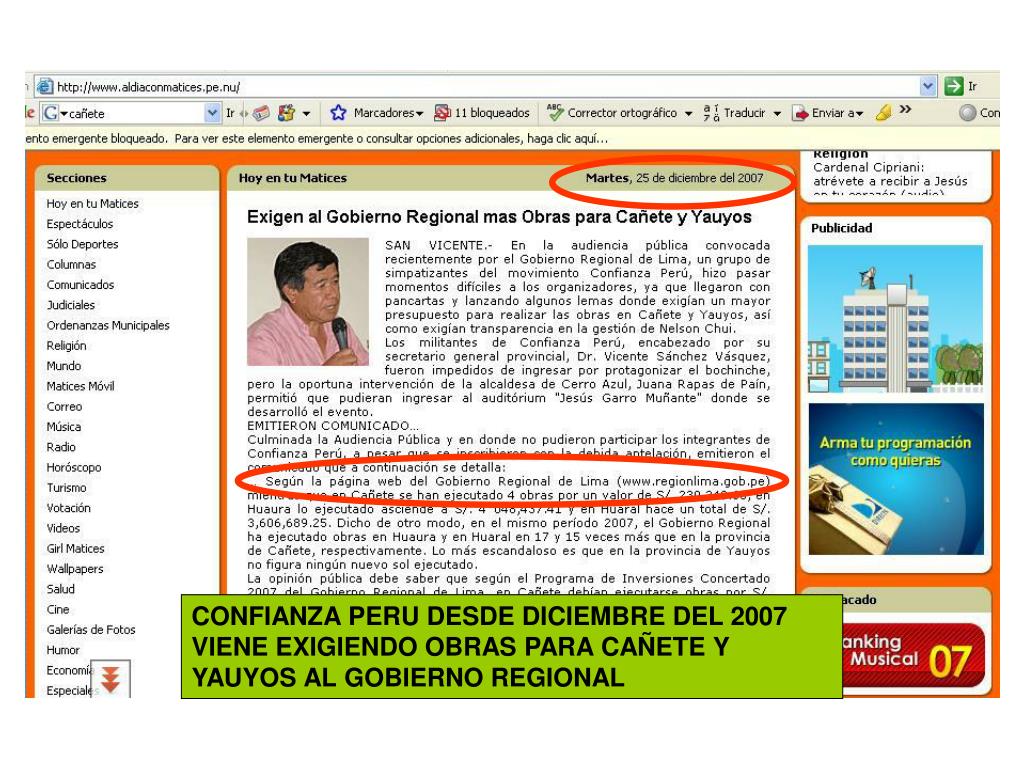Click the Cardenal Cipriani religion headline
Viewport: 1024px width, 768px height.
pyautogui.click(x=889, y=174)
